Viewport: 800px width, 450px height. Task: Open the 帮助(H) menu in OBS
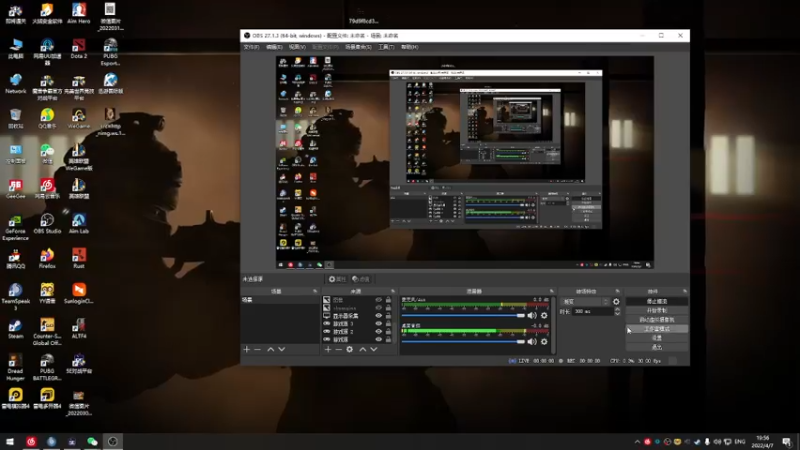[409, 47]
